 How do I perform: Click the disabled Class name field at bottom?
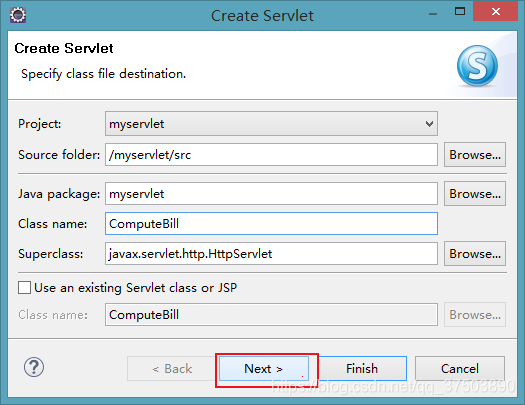271,315
